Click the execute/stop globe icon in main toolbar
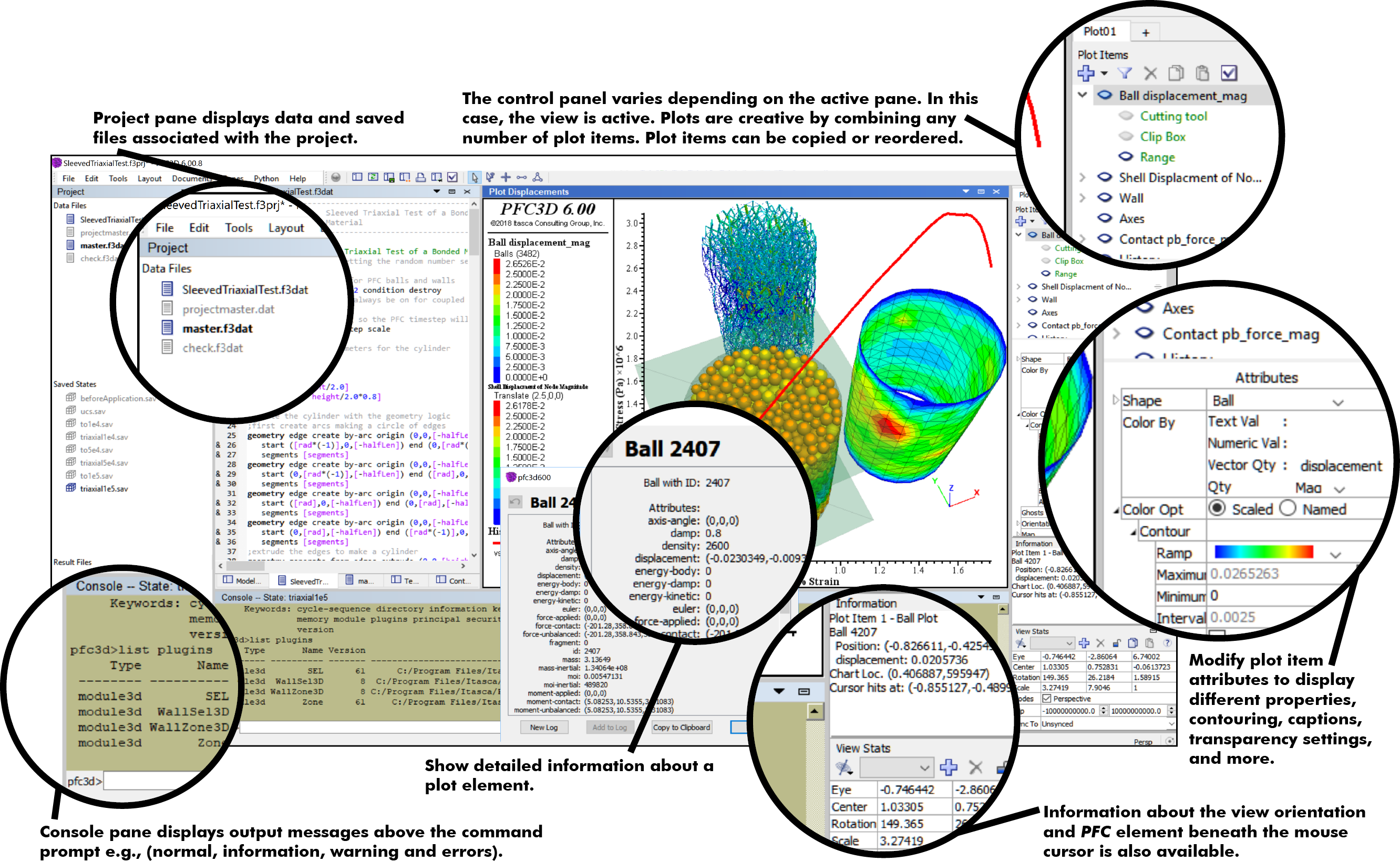The width and height of the screenshot is (1400, 862). pyautogui.click(x=336, y=178)
